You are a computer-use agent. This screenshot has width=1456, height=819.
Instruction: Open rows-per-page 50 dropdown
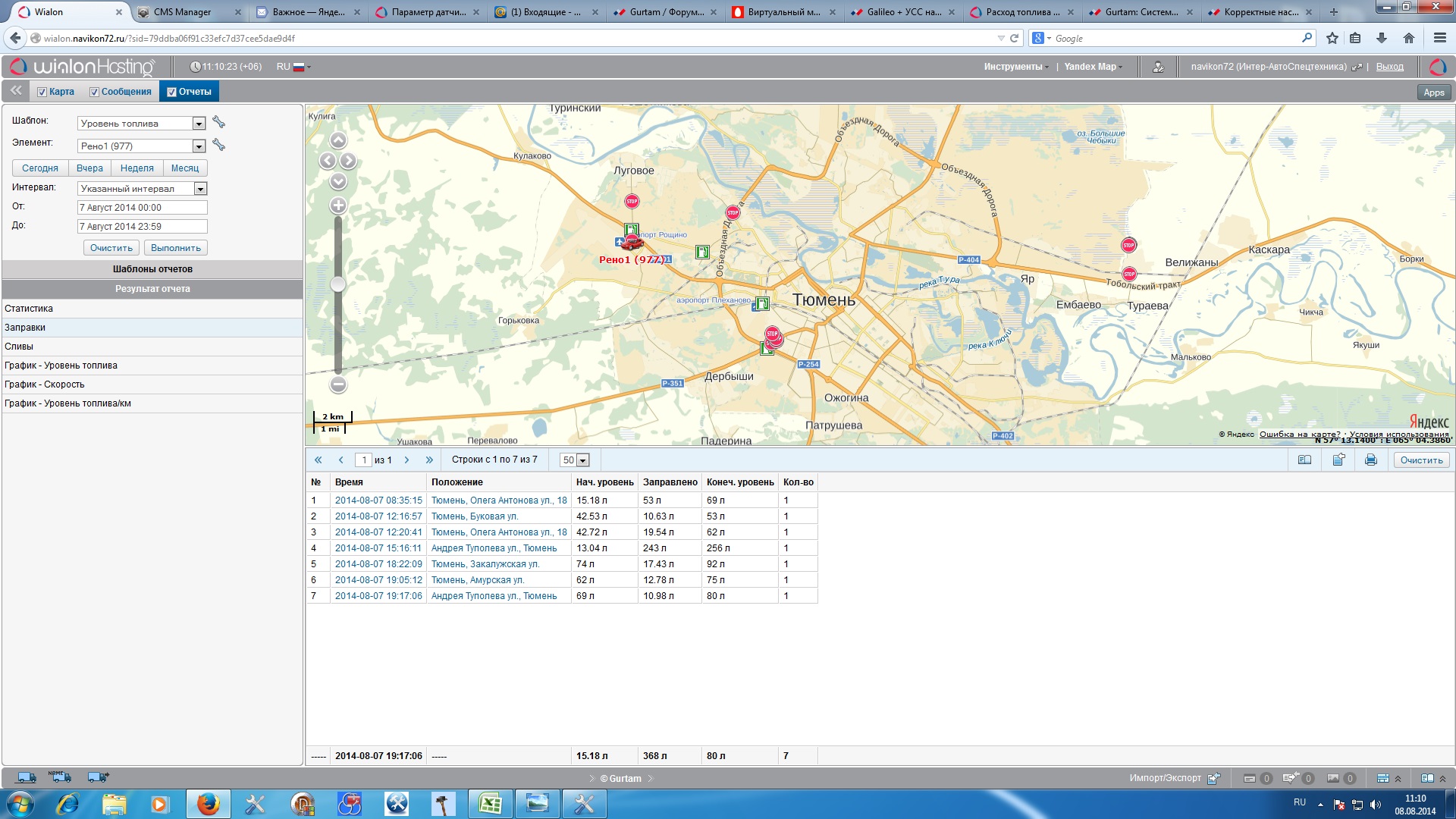(x=582, y=460)
